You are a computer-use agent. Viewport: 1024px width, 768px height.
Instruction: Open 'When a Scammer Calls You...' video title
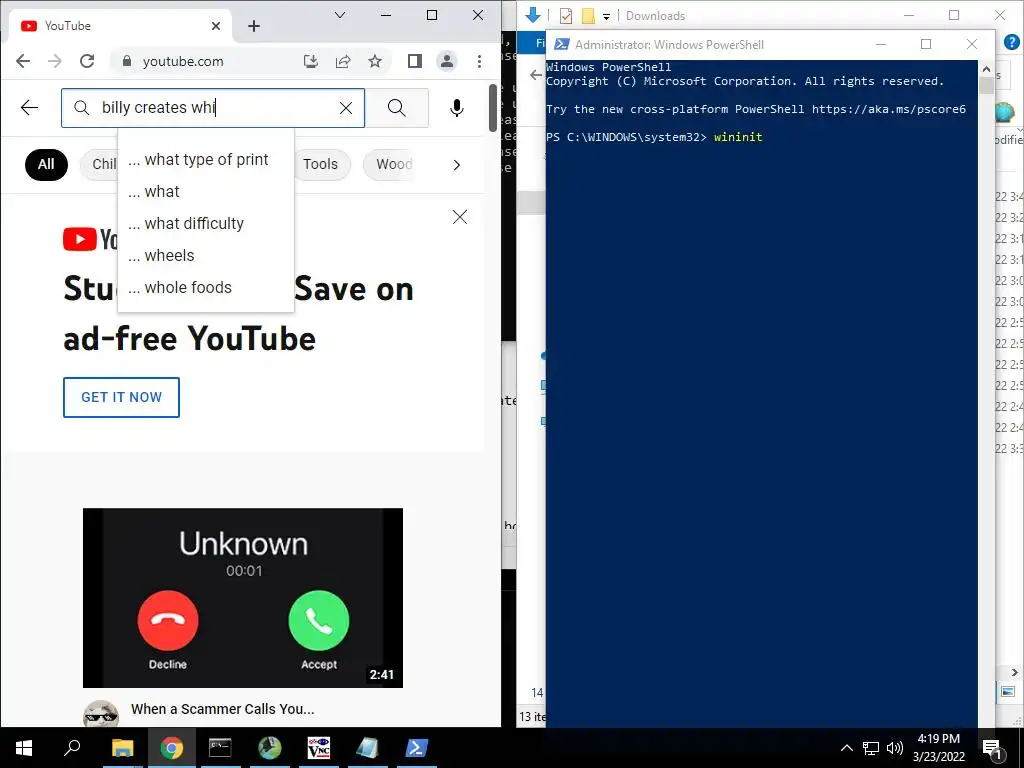(223, 709)
